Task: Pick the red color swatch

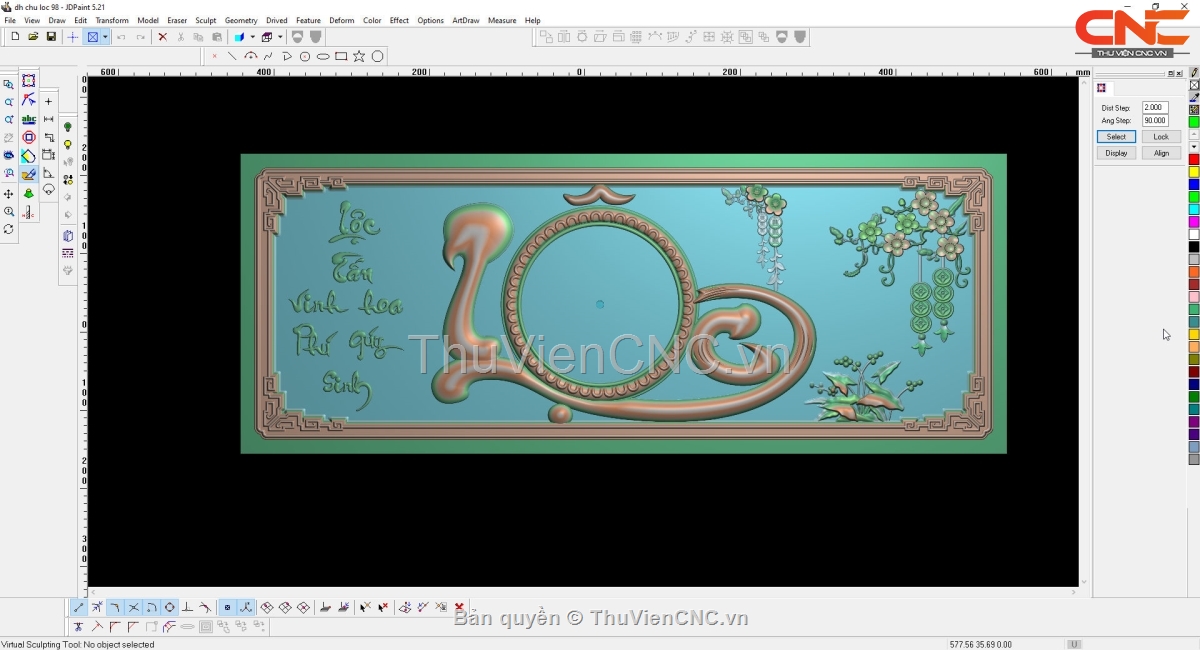Action: [x=1194, y=160]
